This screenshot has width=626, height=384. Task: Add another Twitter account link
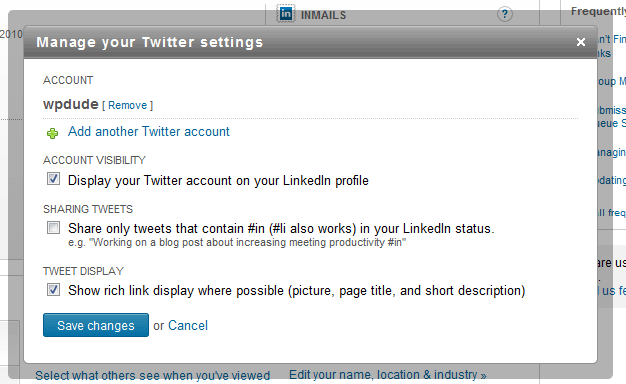149,131
